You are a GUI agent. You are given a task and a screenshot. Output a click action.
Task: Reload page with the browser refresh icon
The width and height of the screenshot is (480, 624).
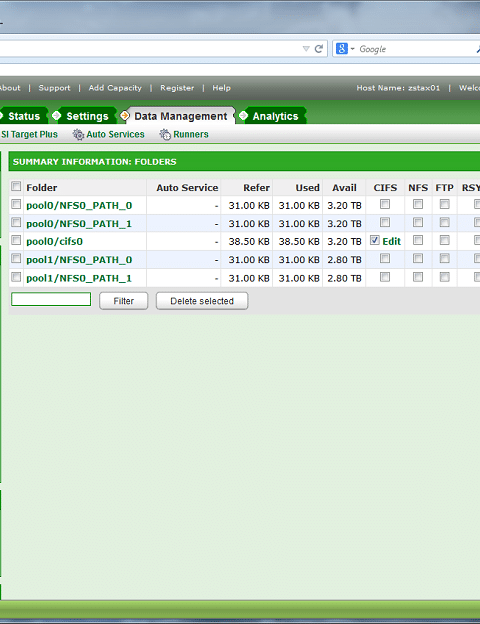[x=318, y=49]
